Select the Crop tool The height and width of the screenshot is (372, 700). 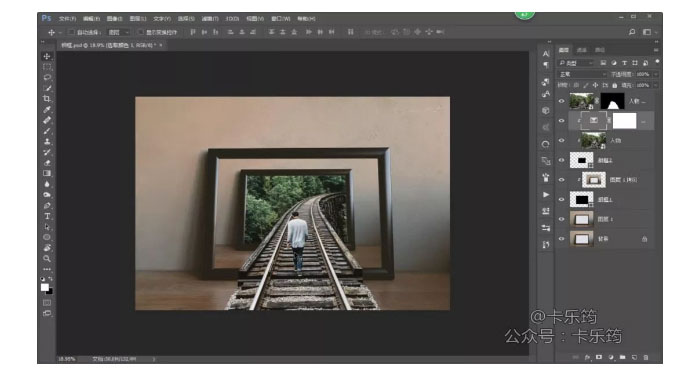[47, 99]
